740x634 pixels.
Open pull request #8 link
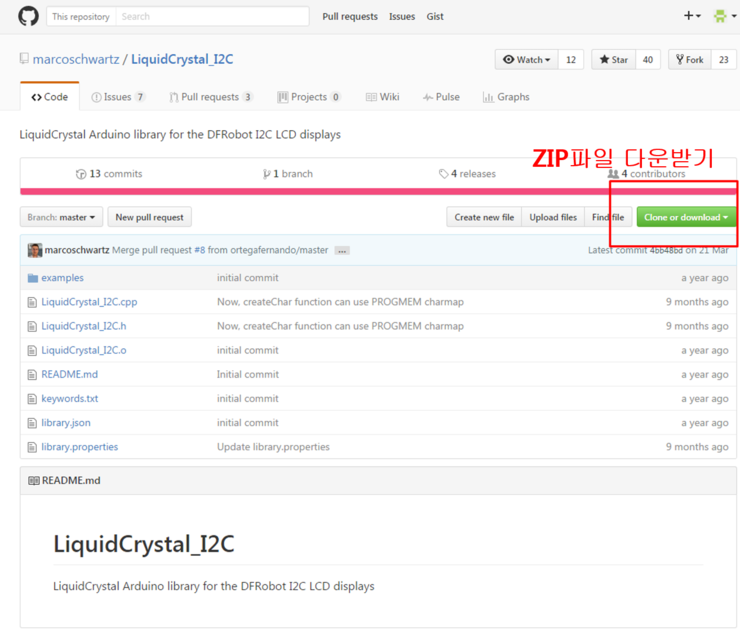(x=200, y=250)
